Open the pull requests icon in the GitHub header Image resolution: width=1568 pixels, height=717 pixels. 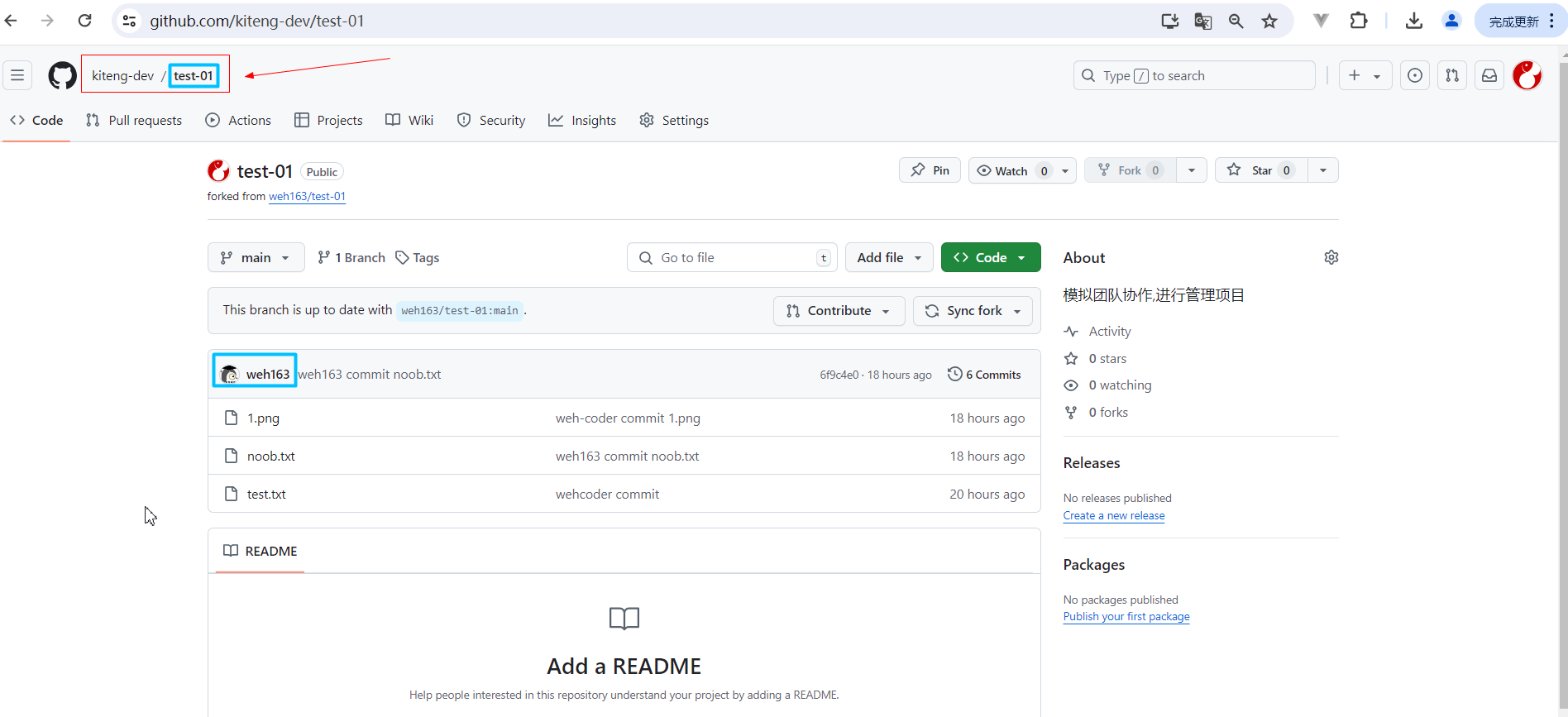click(x=1452, y=75)
